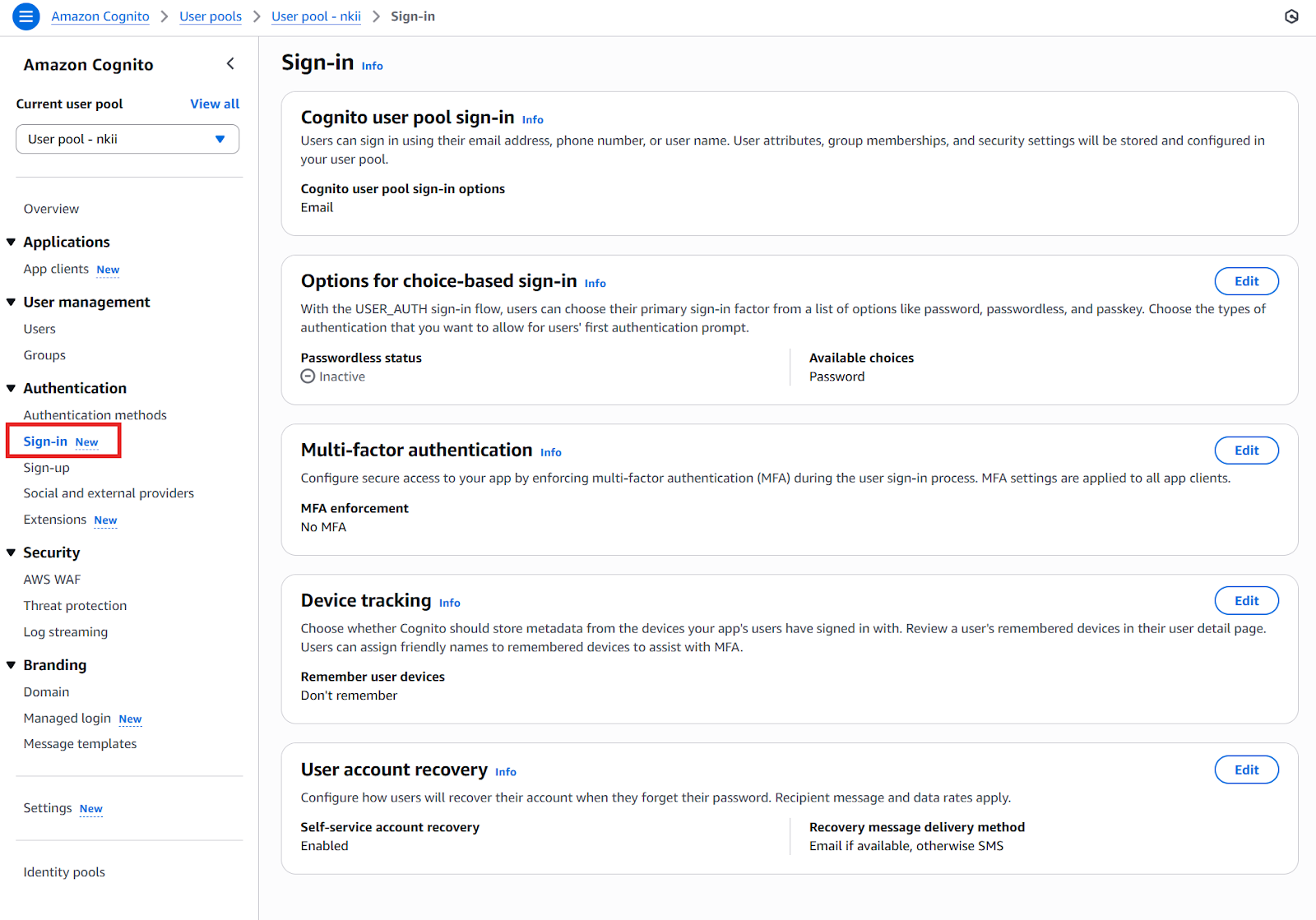Open the User pools breadcrumb link

pos(211,16)
